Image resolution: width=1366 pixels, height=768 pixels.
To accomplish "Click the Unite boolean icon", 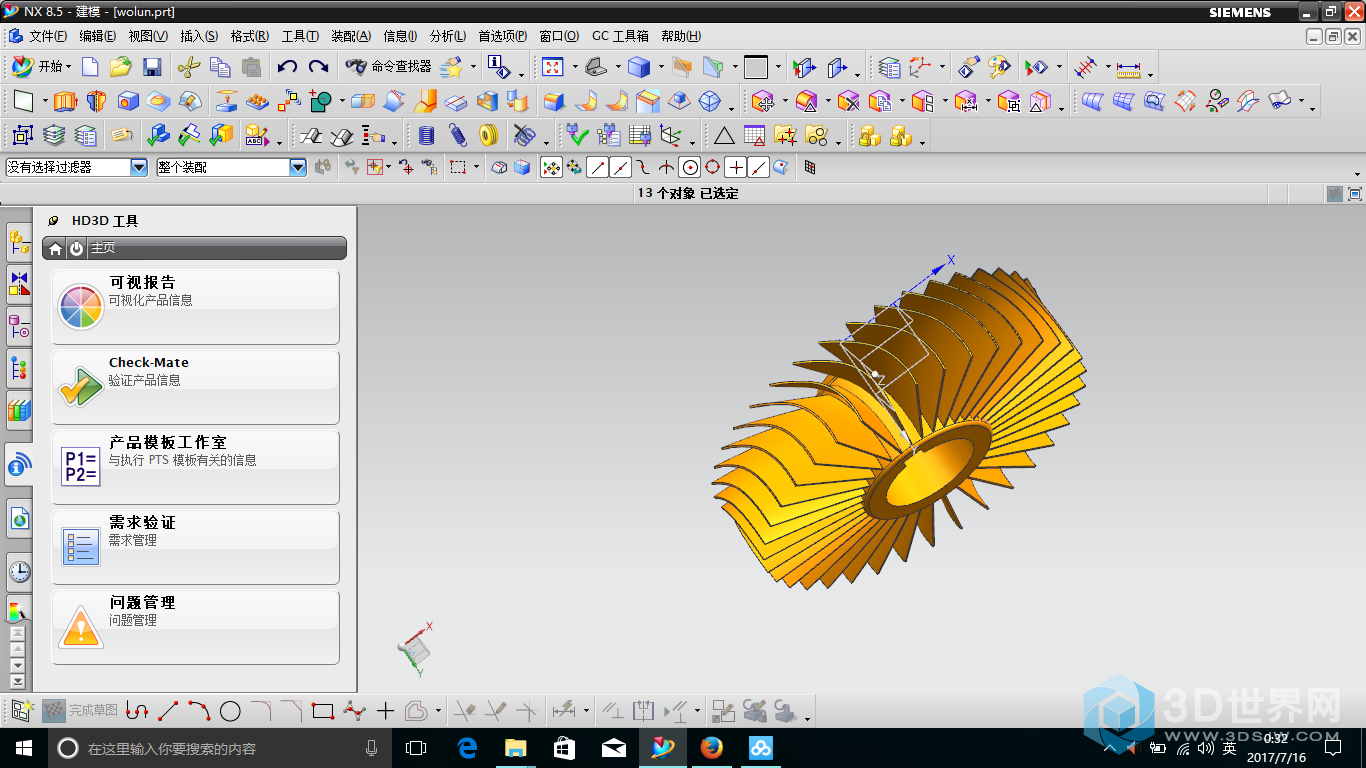I will point(320,101).
